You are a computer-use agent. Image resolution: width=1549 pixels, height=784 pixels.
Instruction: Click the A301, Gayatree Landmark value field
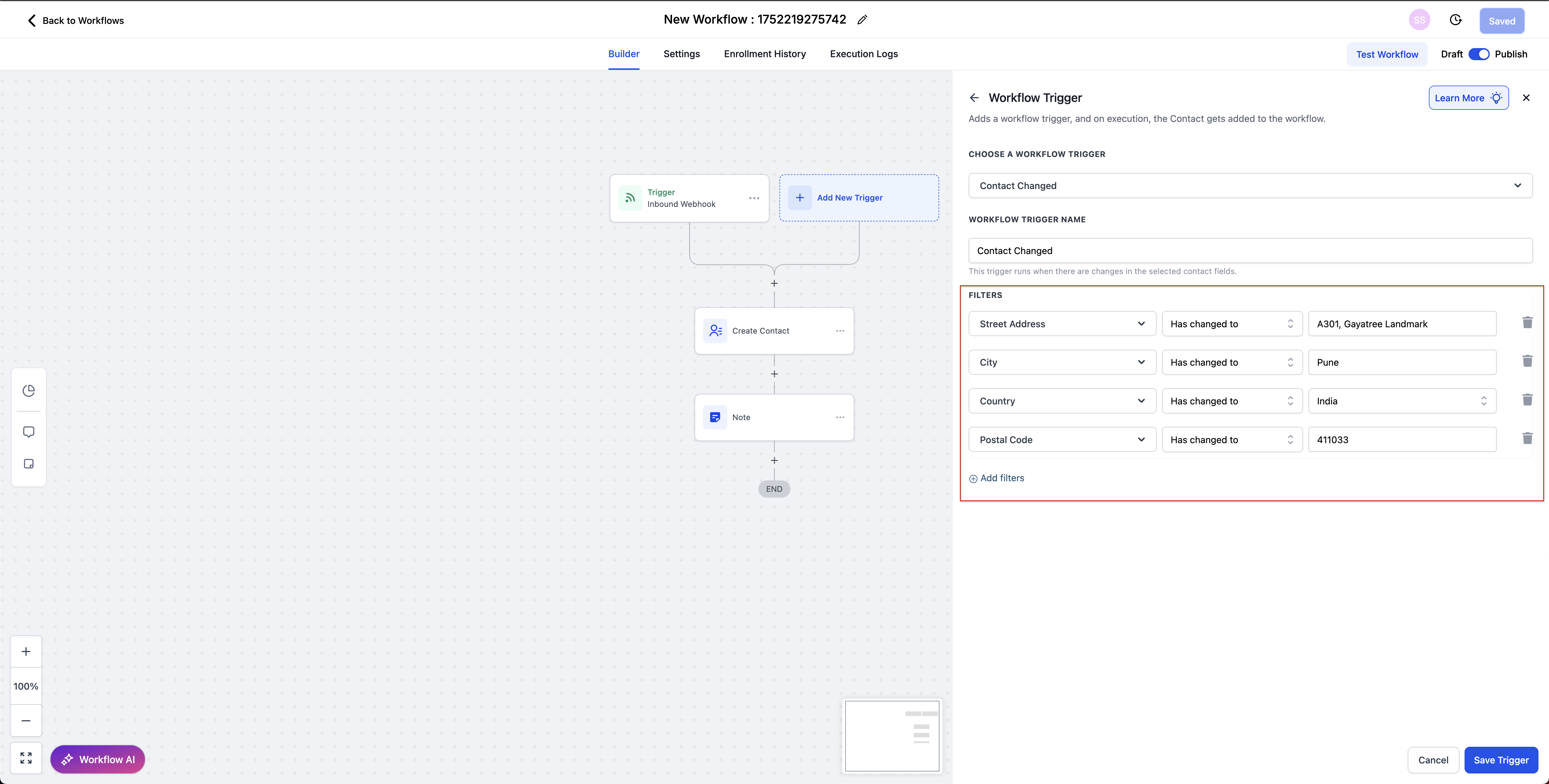click(x=1402, y=323)
